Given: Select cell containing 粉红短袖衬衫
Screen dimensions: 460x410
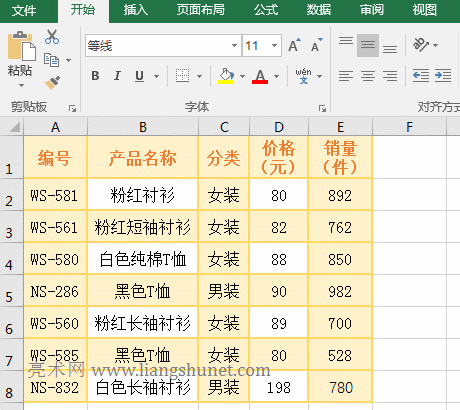Looking at the screenshot, I should [143, 227].
